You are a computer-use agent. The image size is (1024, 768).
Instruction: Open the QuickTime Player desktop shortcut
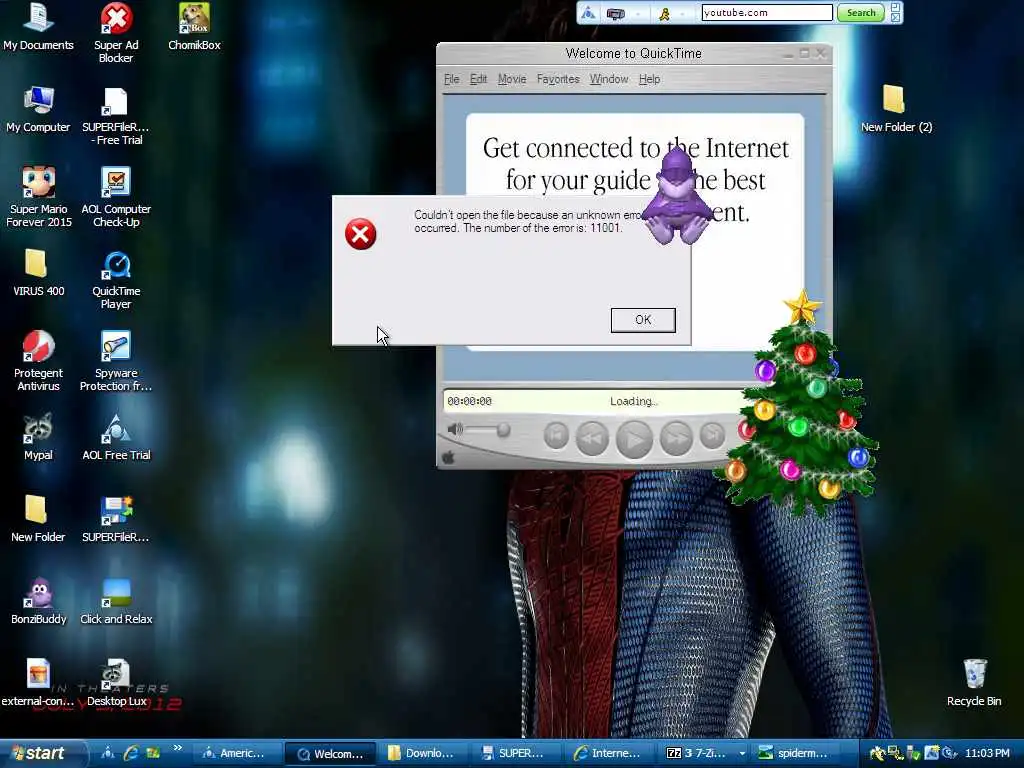[116, 280]
